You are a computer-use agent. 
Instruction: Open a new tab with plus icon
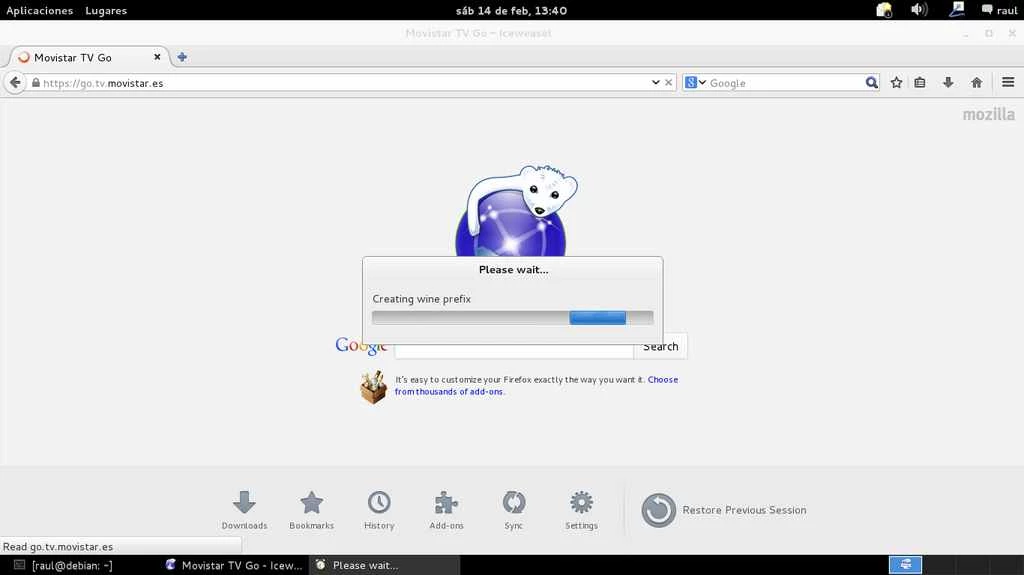point(182,57)
